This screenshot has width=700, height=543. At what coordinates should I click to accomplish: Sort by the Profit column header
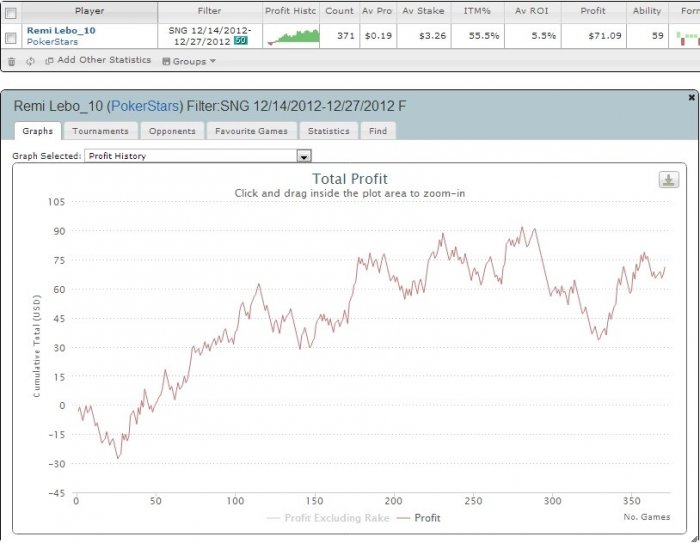593,11
